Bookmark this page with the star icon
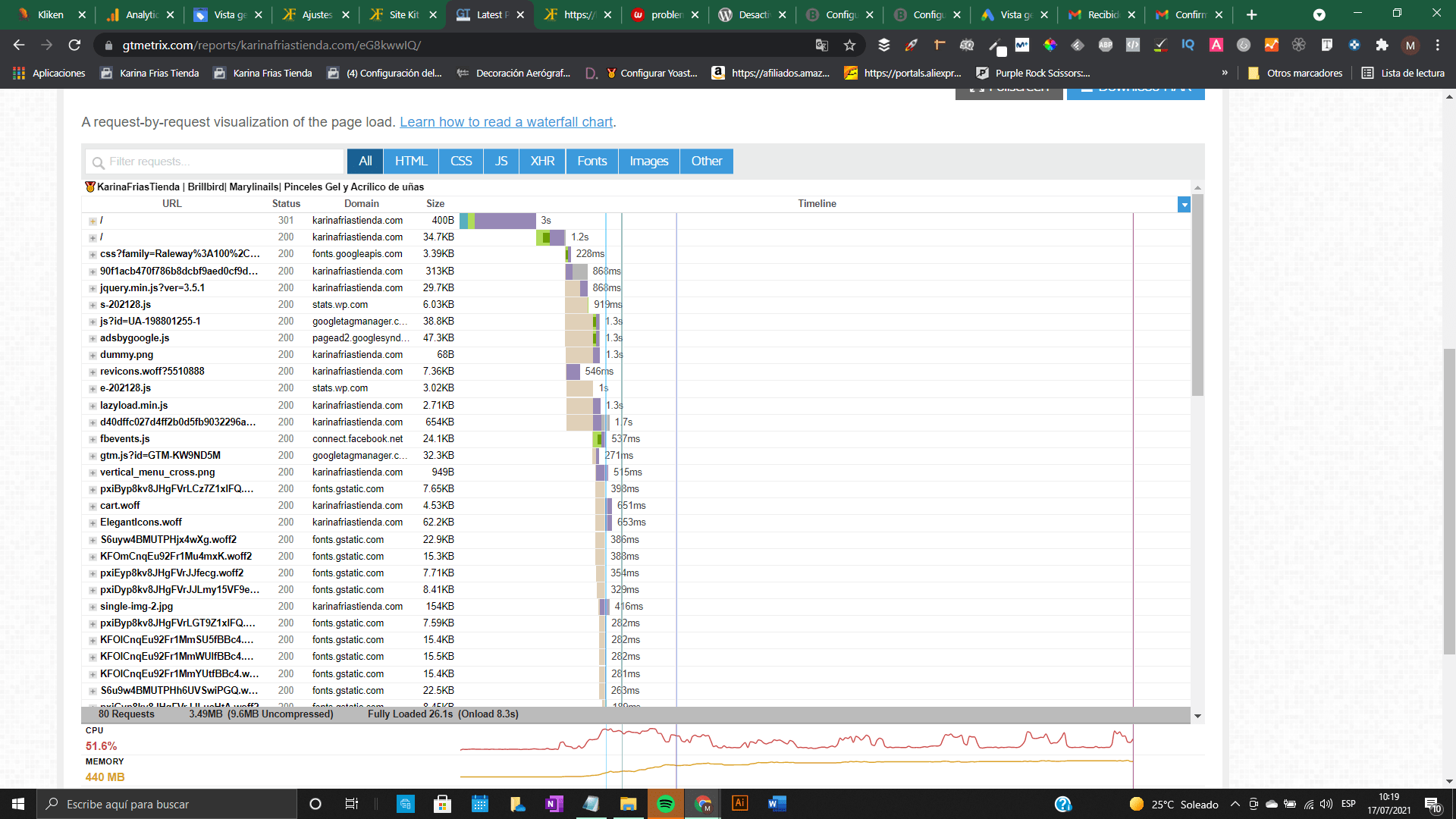 849,45
